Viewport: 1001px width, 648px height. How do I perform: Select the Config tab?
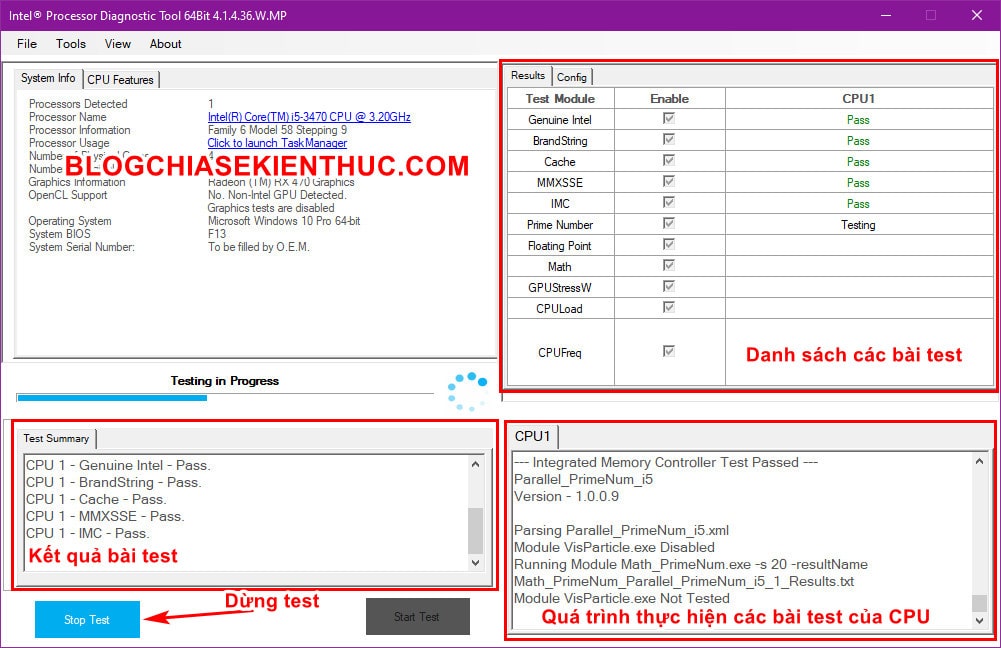(x=571, y=77)
